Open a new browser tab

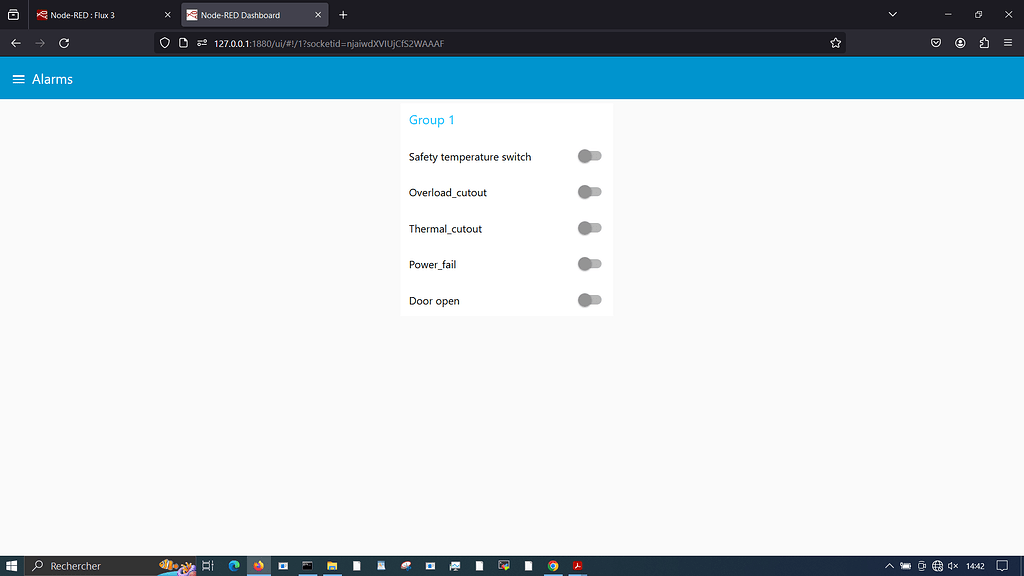(343, 14)
